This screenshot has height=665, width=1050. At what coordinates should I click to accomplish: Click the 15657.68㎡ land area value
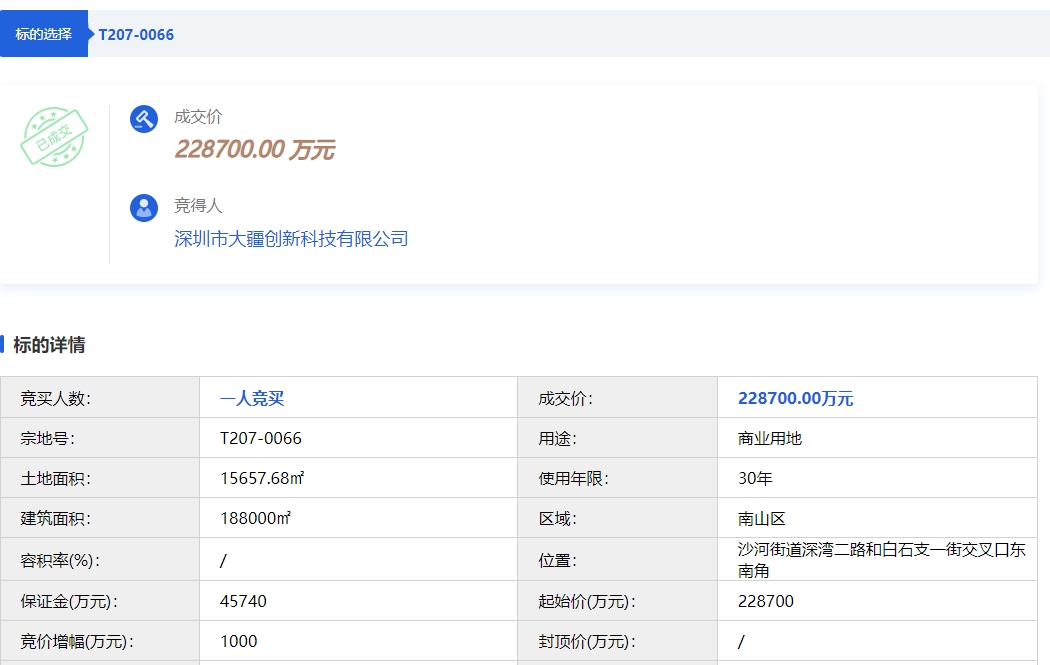click(x=262, y=478)
